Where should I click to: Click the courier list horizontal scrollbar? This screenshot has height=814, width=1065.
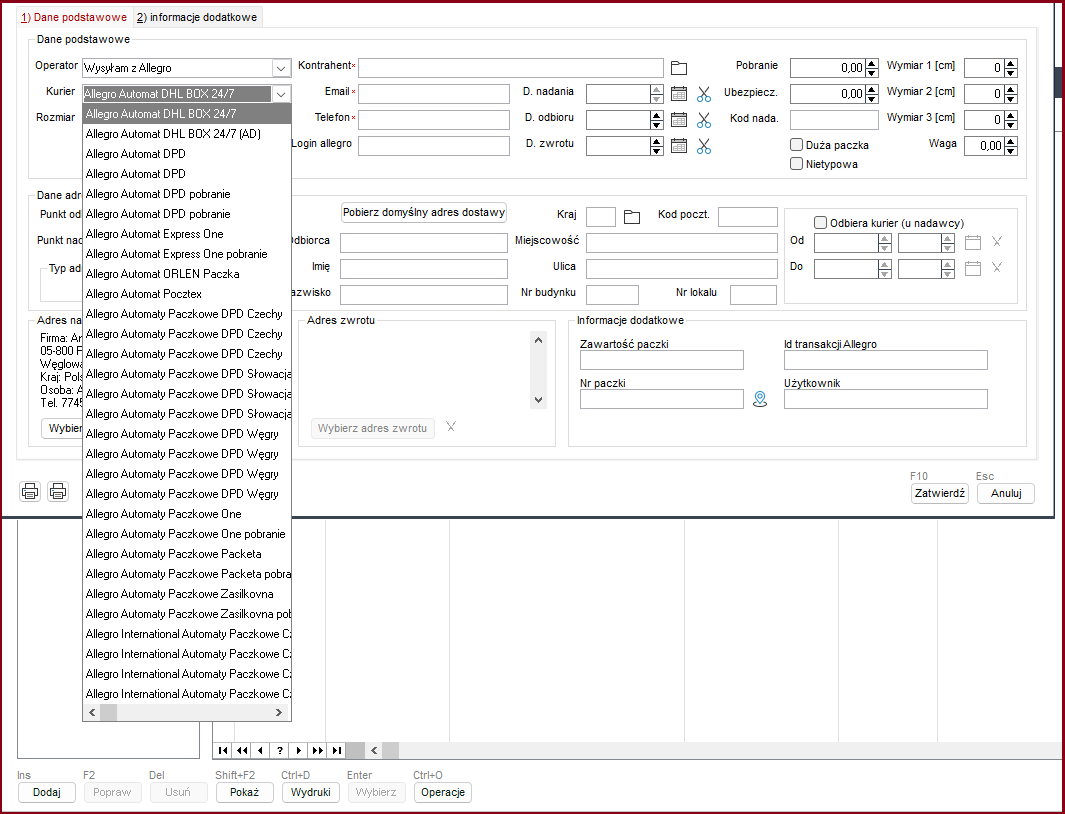point(187,712)
